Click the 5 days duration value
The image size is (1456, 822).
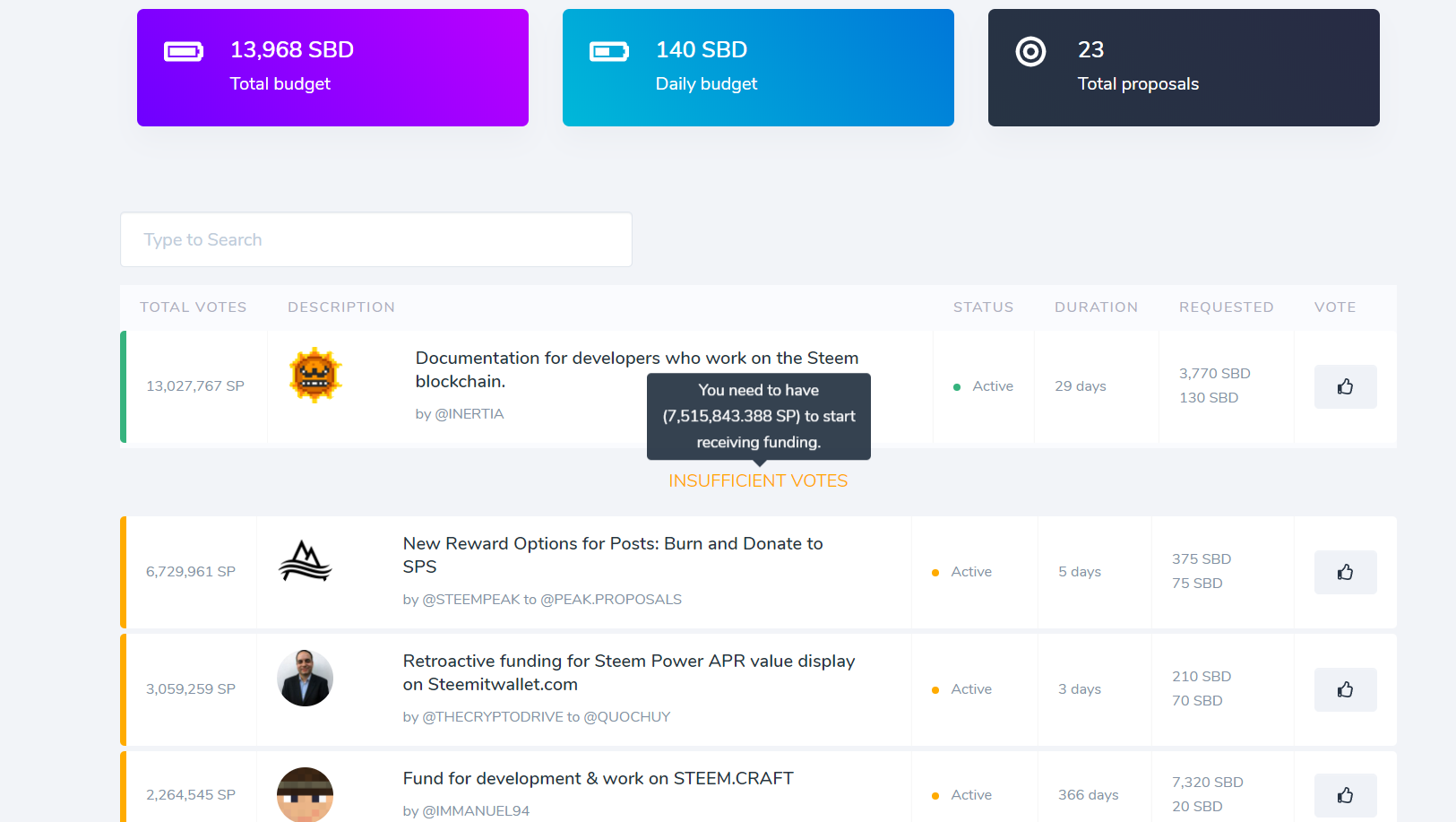tap(1080, 572)
